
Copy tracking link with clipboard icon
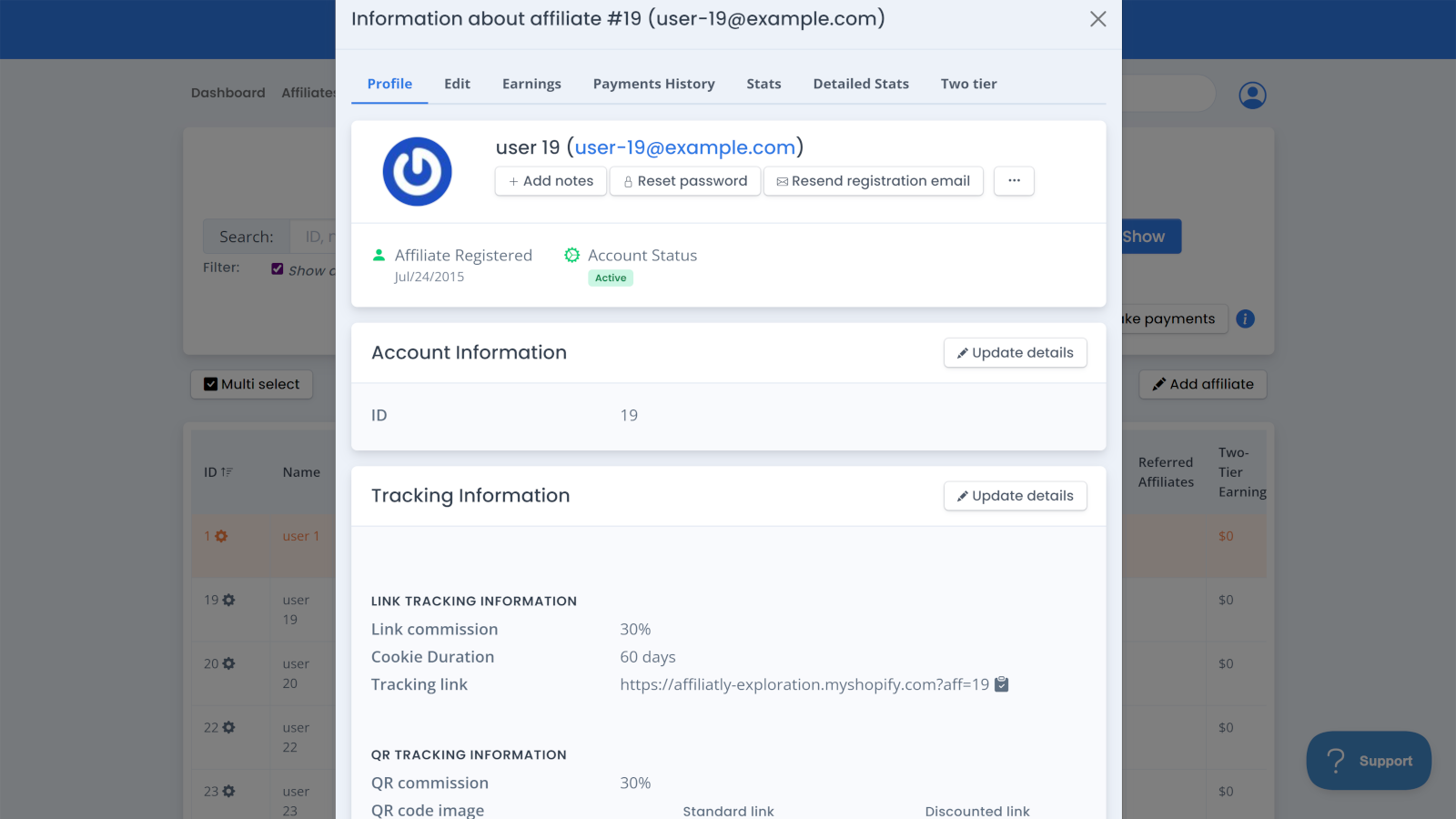coord(1001,684)
